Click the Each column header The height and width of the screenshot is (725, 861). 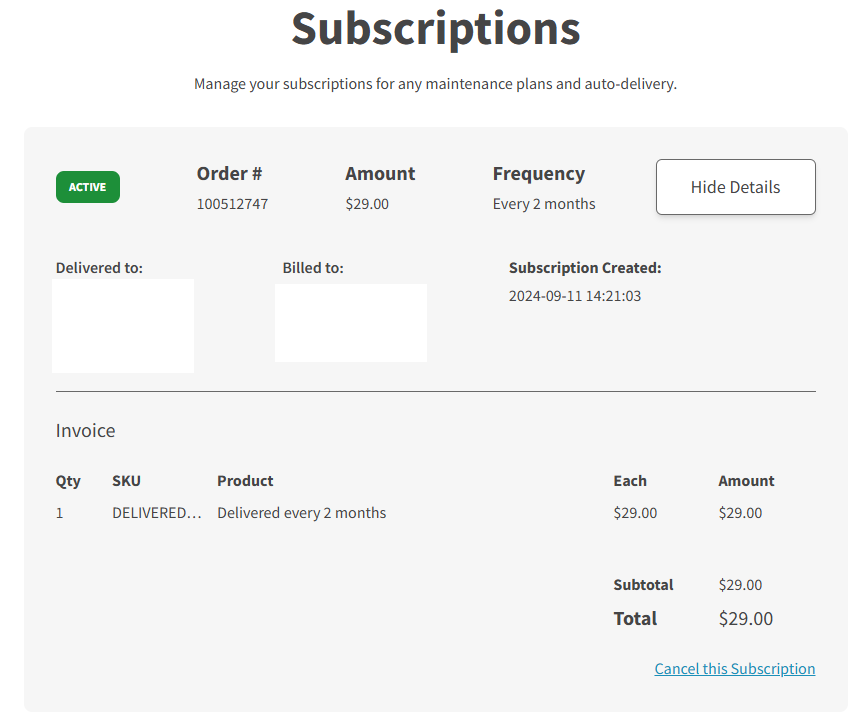coord(630,481)
